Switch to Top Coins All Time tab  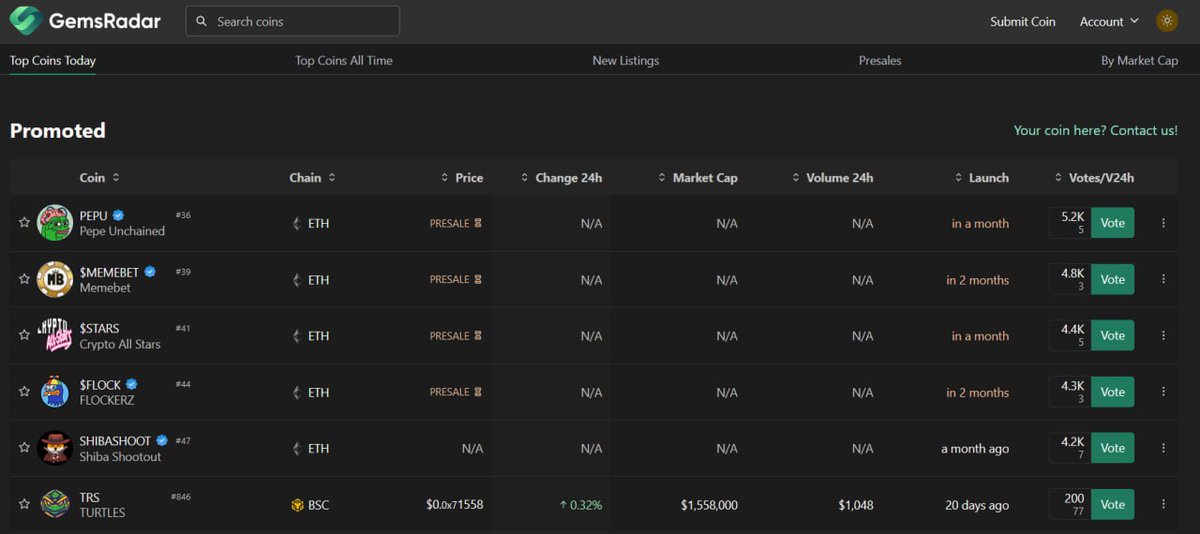pos(344,60)
